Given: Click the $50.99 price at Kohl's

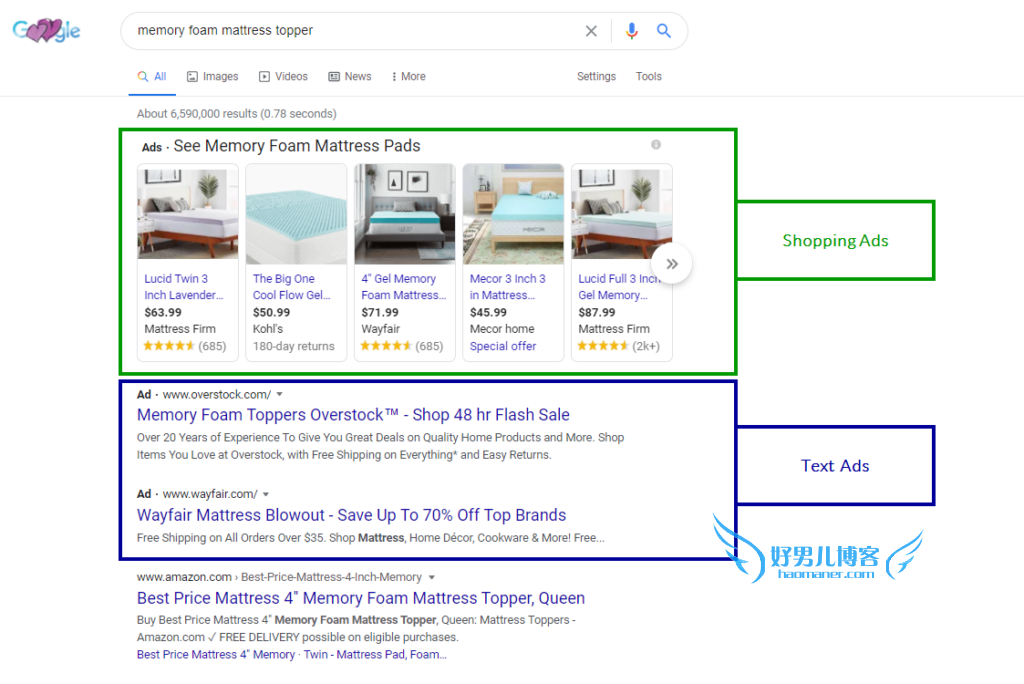Looking at the screenshot, I should [271, 312].
